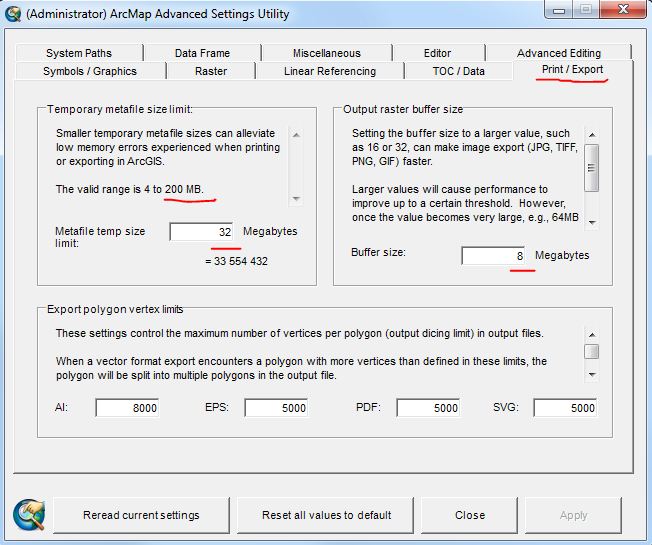The width and height of the screenshot is (652, 545).
Task: Click the Close button at bottom
Action: coord(470,515)
